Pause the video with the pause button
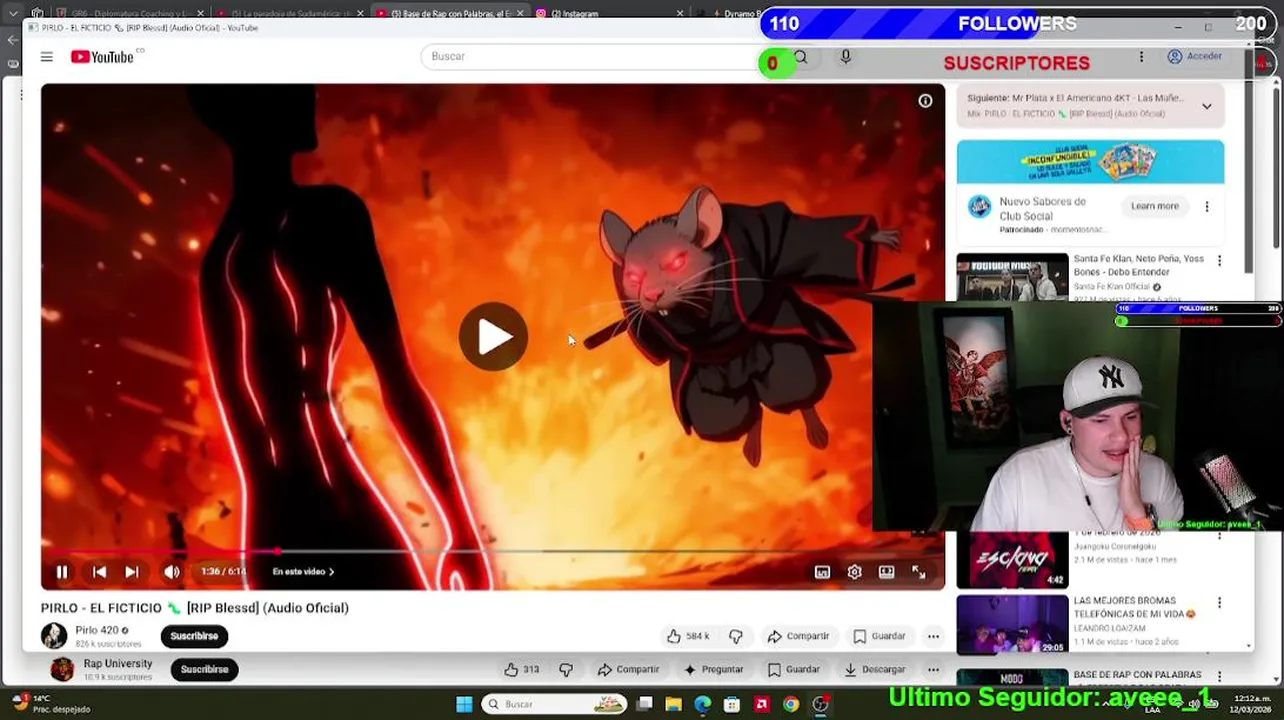This screenshot has width=1284, height=720. pyautogui.click(x=62, y=572)
